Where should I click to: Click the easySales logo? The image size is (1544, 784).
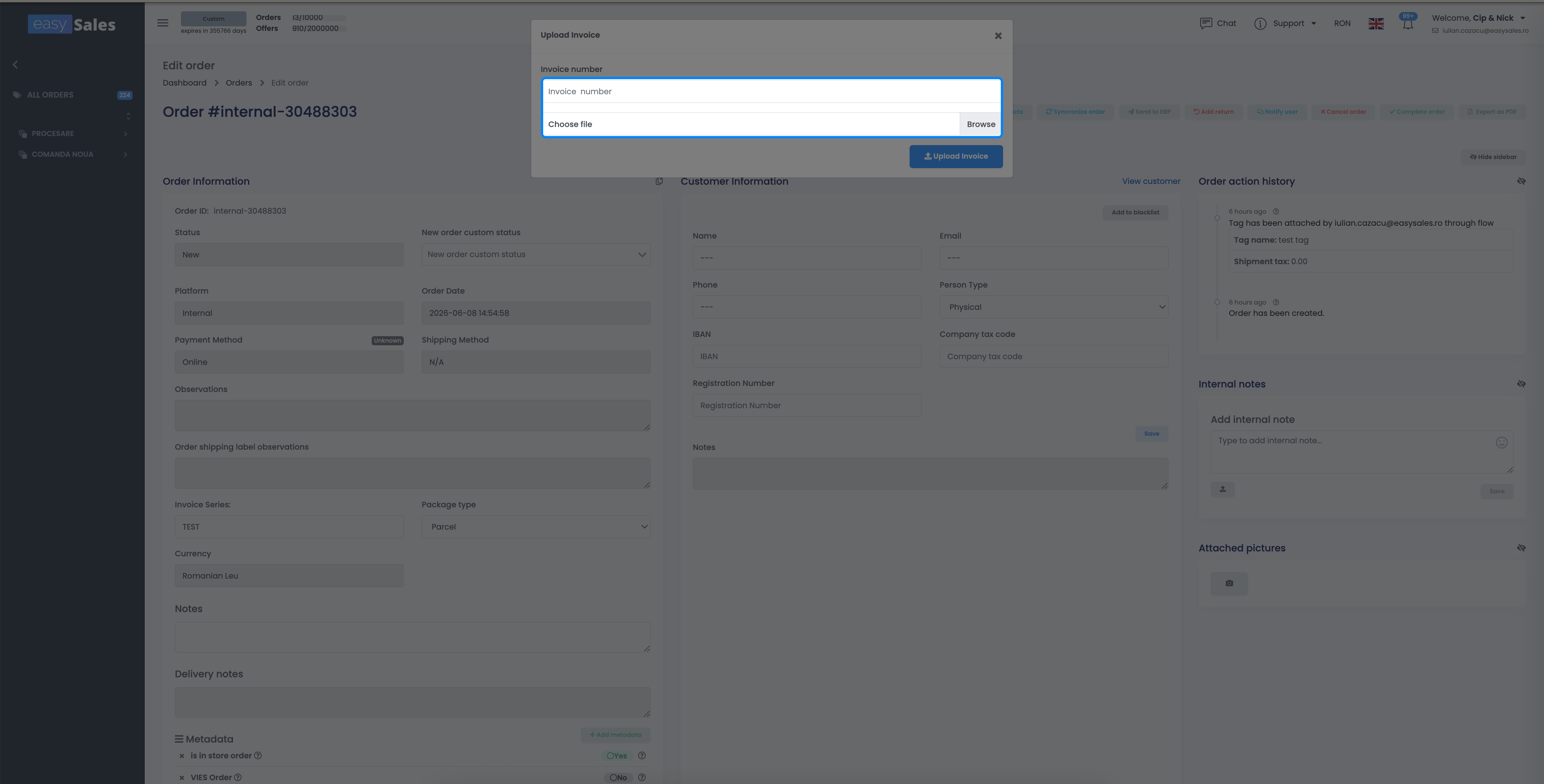(x=71, y=24)
